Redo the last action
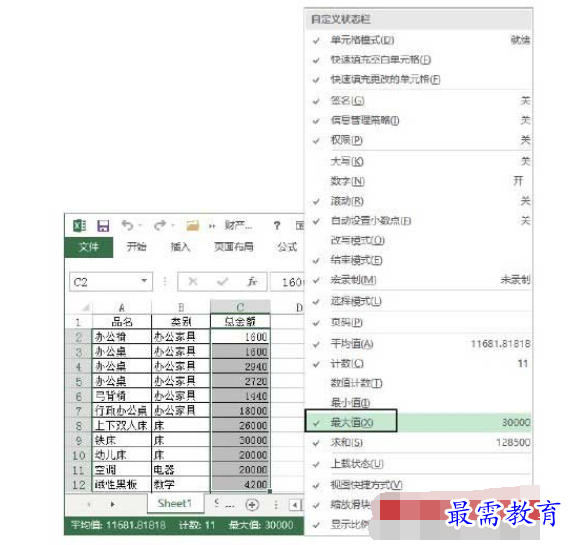This screenshot has width=569, height=545. pyautogui.click(x=160, y=225)
